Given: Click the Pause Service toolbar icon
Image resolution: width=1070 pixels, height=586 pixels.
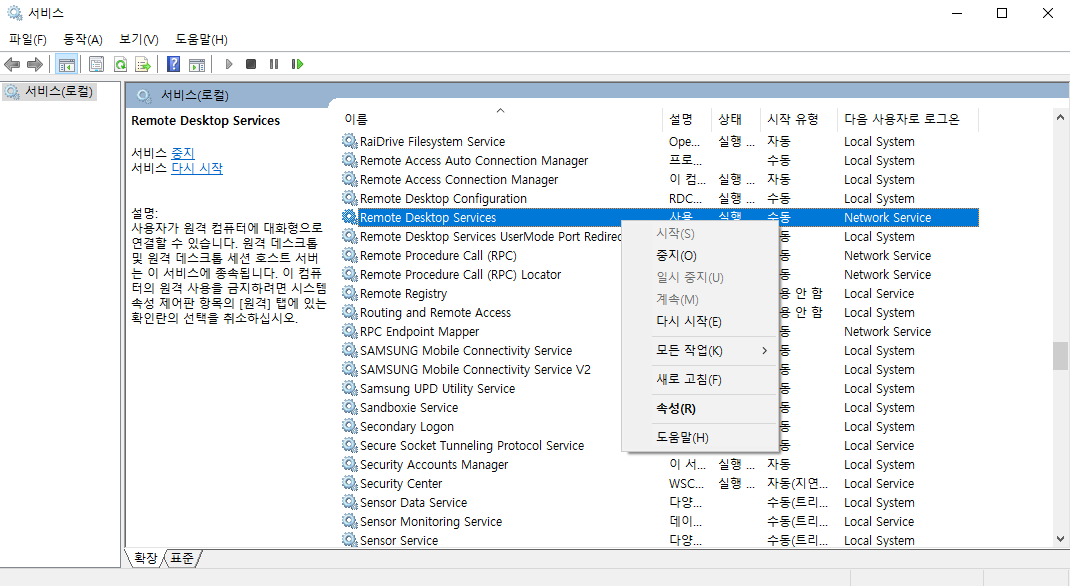Looking at the screenshot, I should [x=274, y=64].
